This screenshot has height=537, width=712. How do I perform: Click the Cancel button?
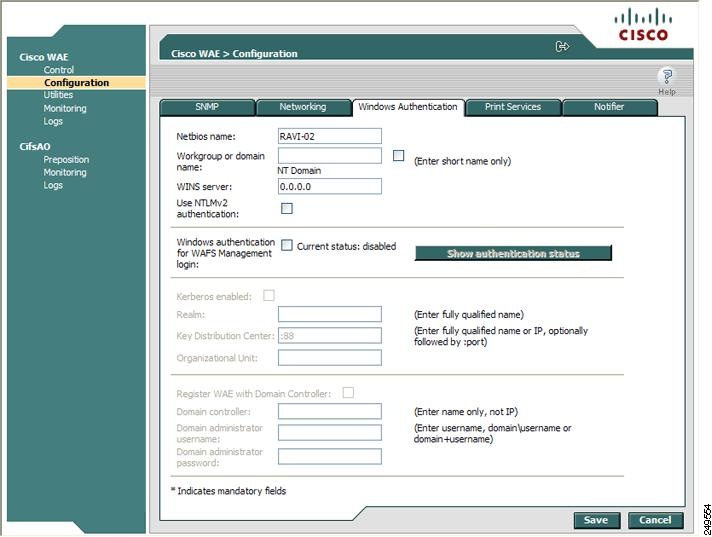tap(655, 520)
